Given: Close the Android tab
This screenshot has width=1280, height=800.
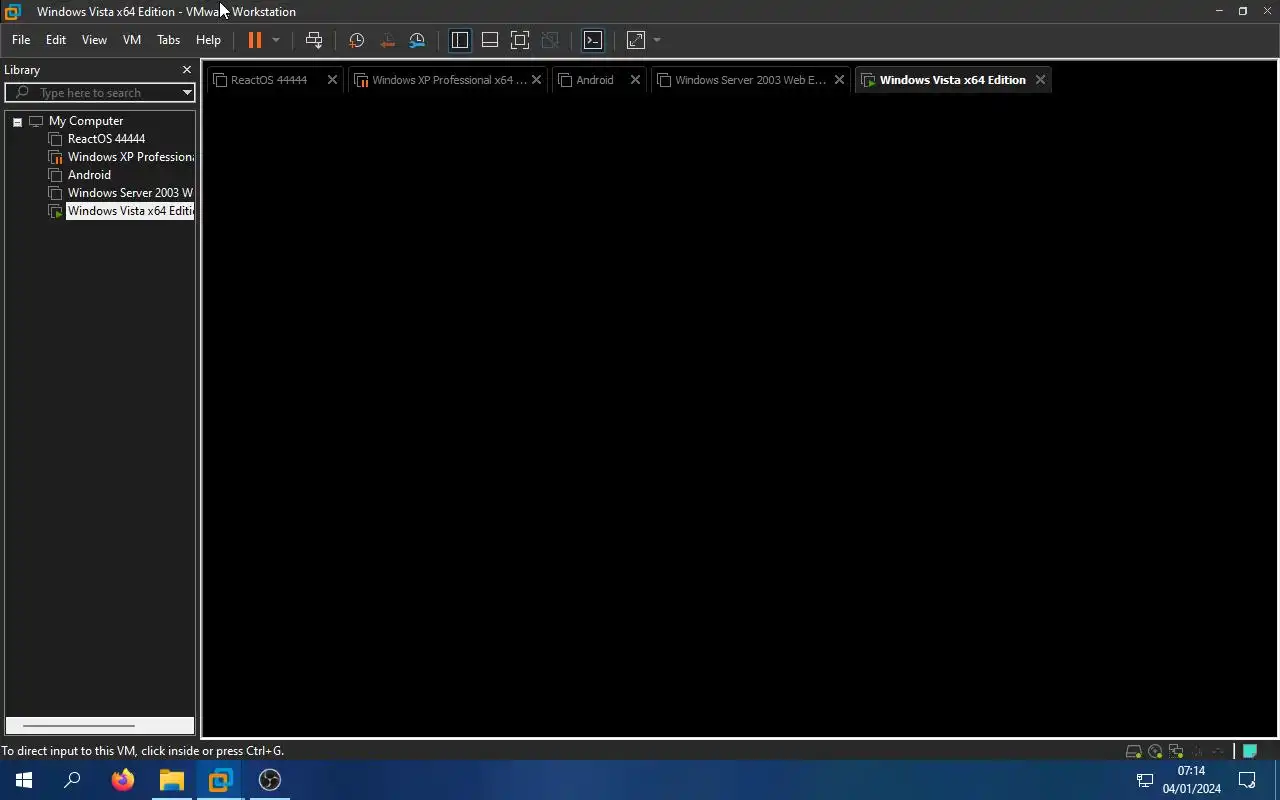Looking at the screenshot, I should tap(635, 80).
